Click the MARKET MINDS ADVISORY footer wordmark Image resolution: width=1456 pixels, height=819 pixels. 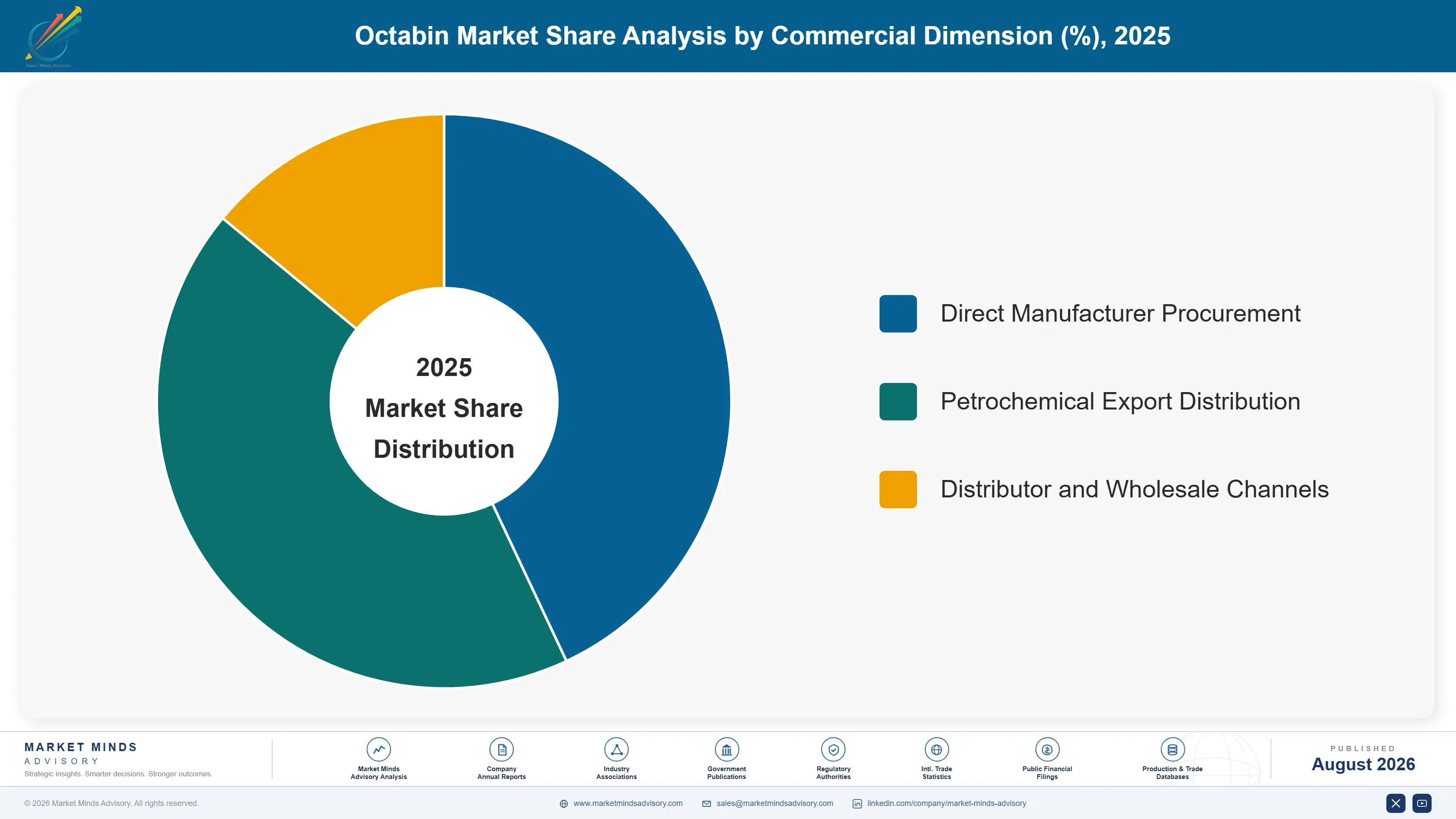80,753
